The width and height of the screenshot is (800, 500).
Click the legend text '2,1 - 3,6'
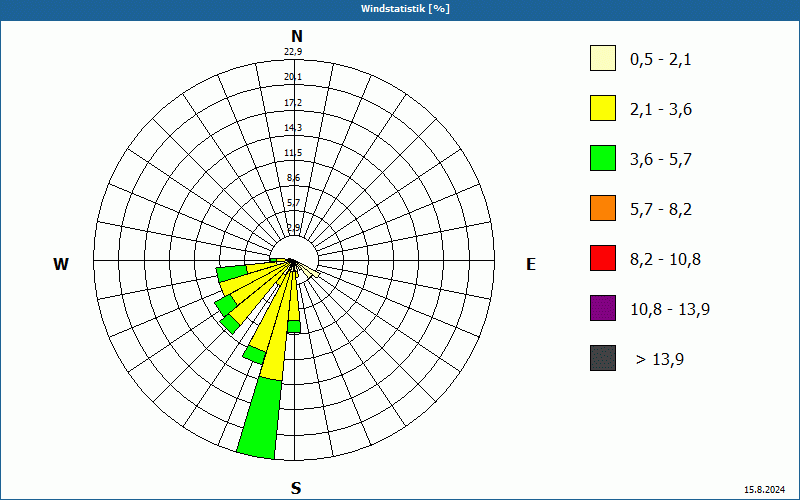coord(661,110)
